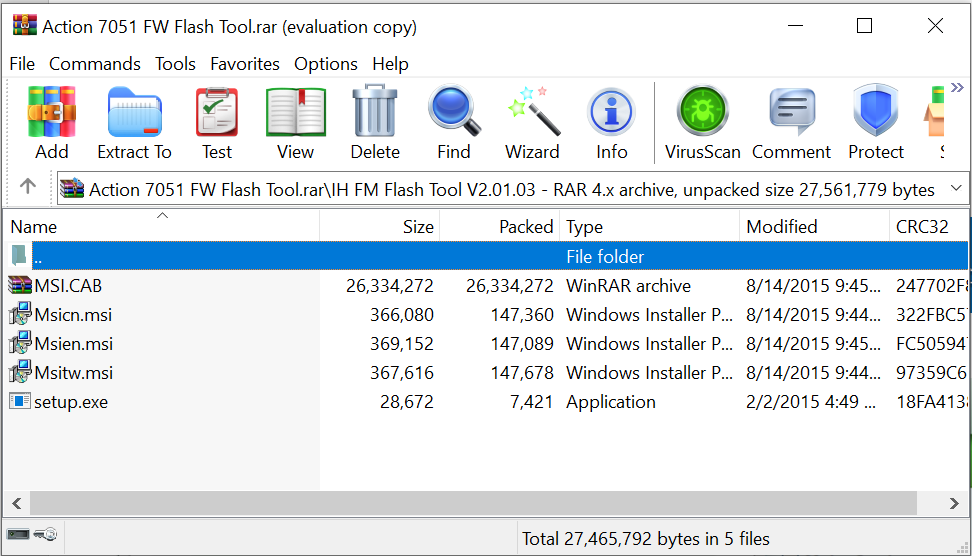Screen dimensions: 972x556
Task: Sort files by the Size column
Action: 379,226
